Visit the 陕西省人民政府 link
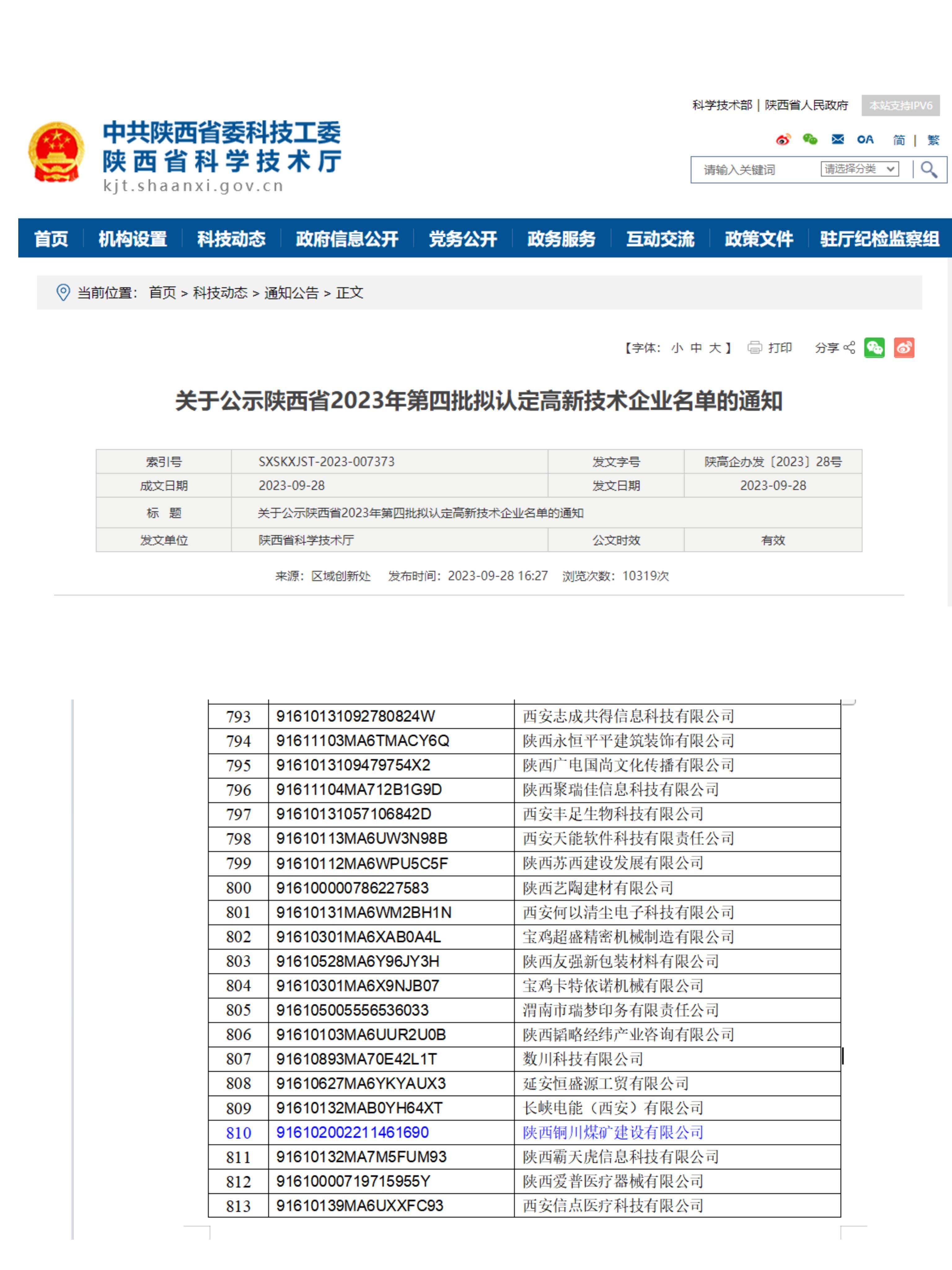Image resolution: width=952 pixels, height=1270 pixels. (x=806, y=105)
